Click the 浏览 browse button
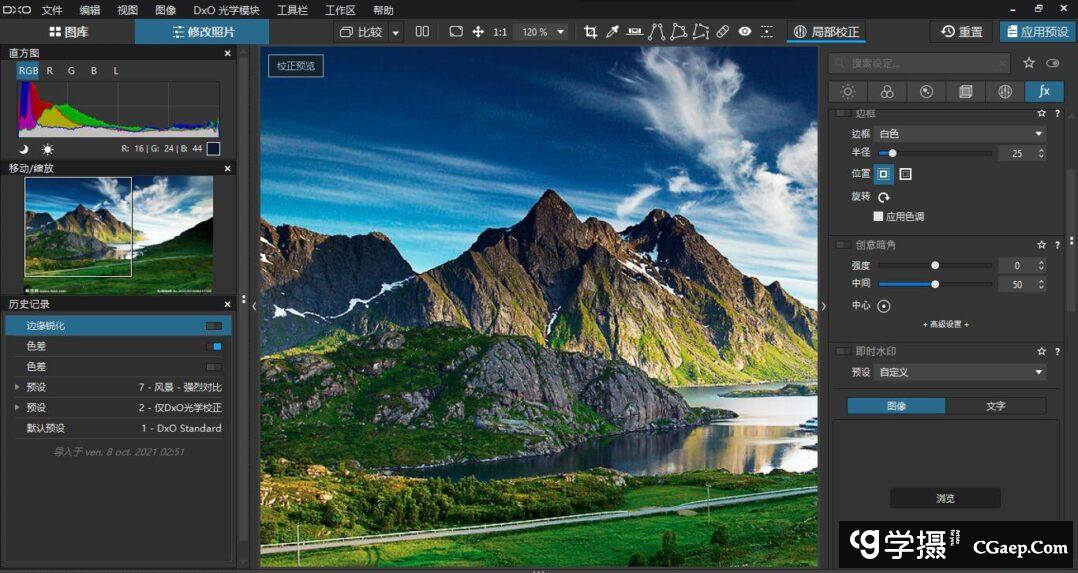The width and height of the screenshot is (1078, 573). pyautogui.click(x=945, y=498)
